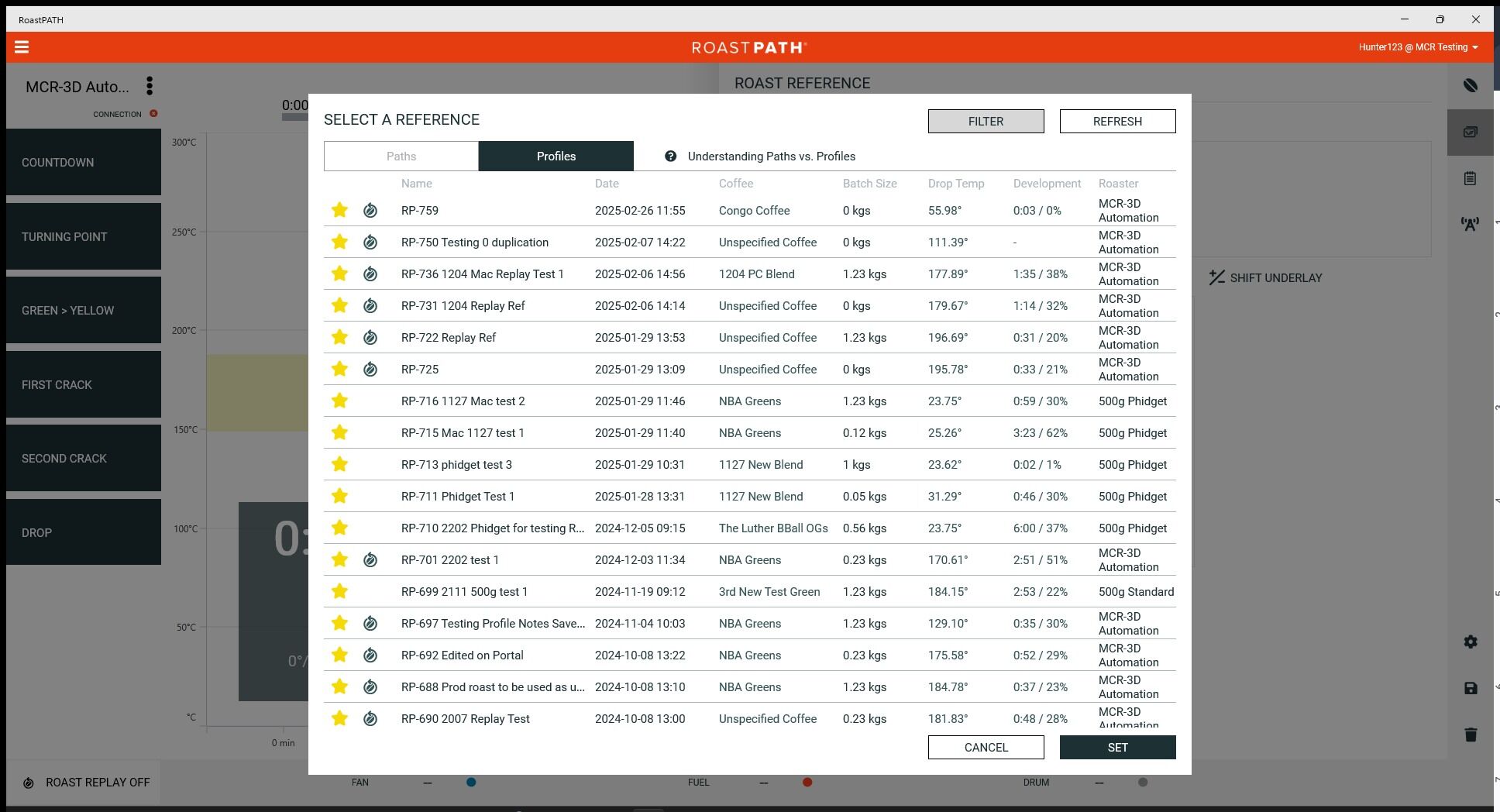Mark the GREEN > YELLOW event
Viewport: 1500px width, 812px height.
pyautogui.click(x=84, y=311)
